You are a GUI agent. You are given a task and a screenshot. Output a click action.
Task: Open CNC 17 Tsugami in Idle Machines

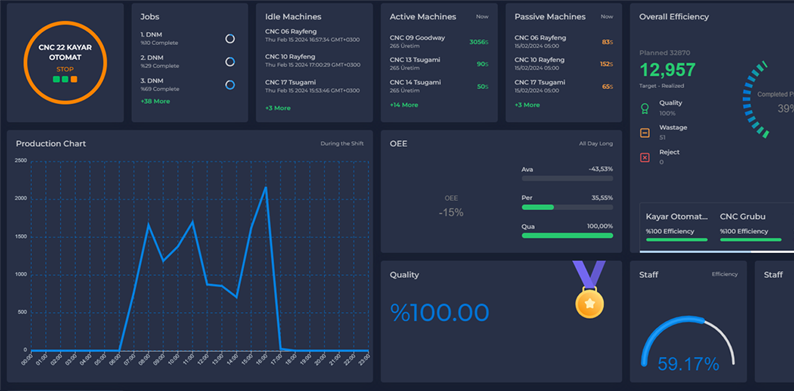coord(312,86)
